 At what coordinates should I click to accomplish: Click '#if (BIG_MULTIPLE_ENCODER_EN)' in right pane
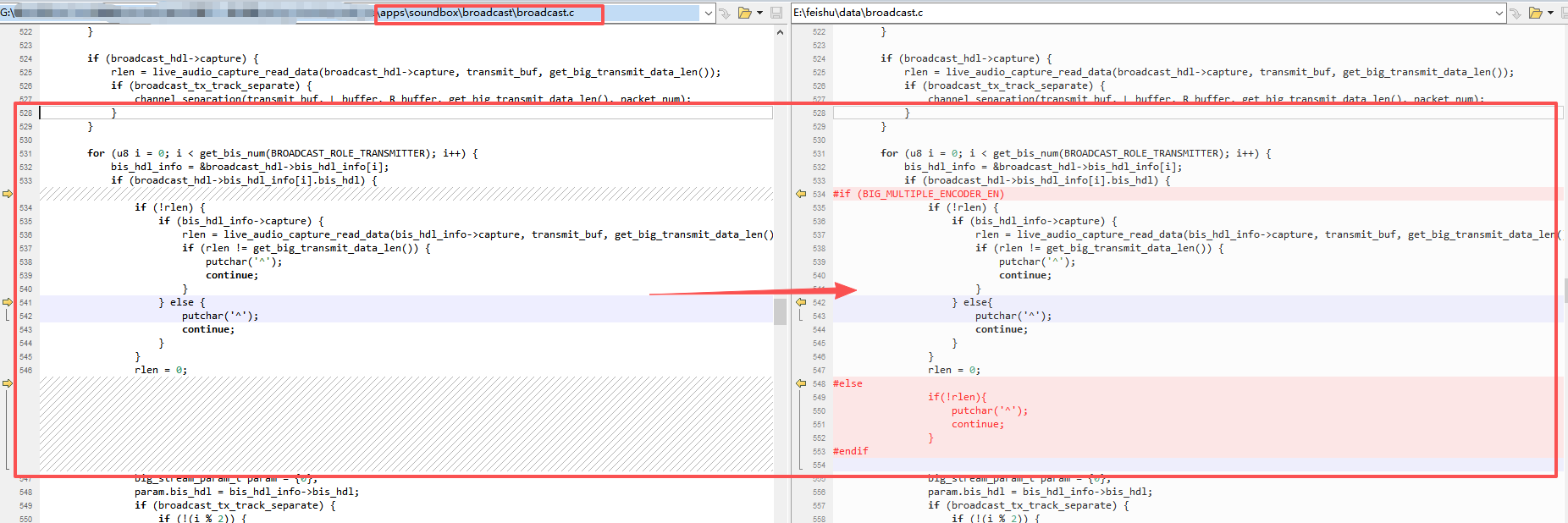(x=919, y=194)
